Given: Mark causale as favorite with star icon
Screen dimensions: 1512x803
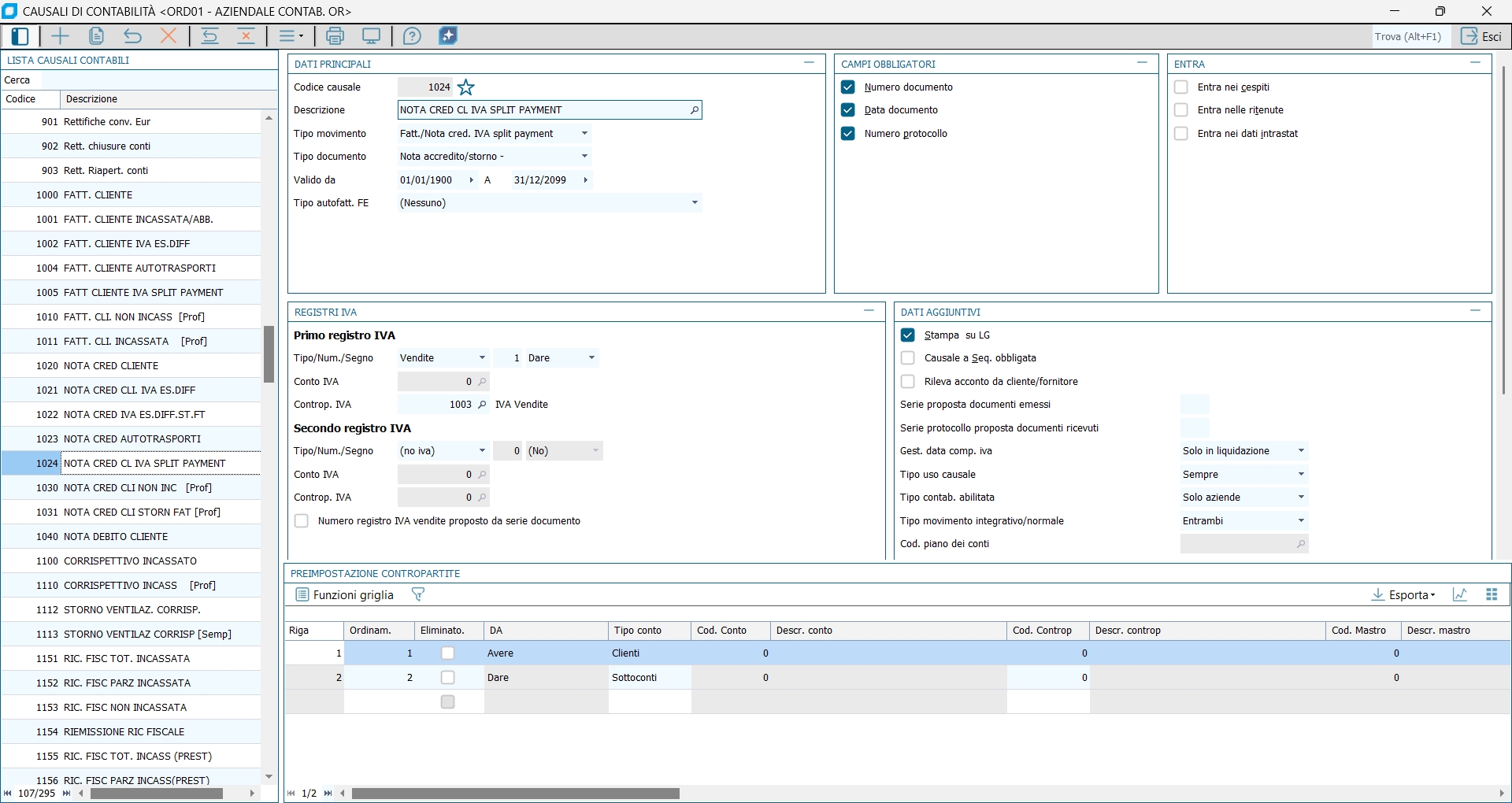Looking at the screenshot, I should click(466, 87).
